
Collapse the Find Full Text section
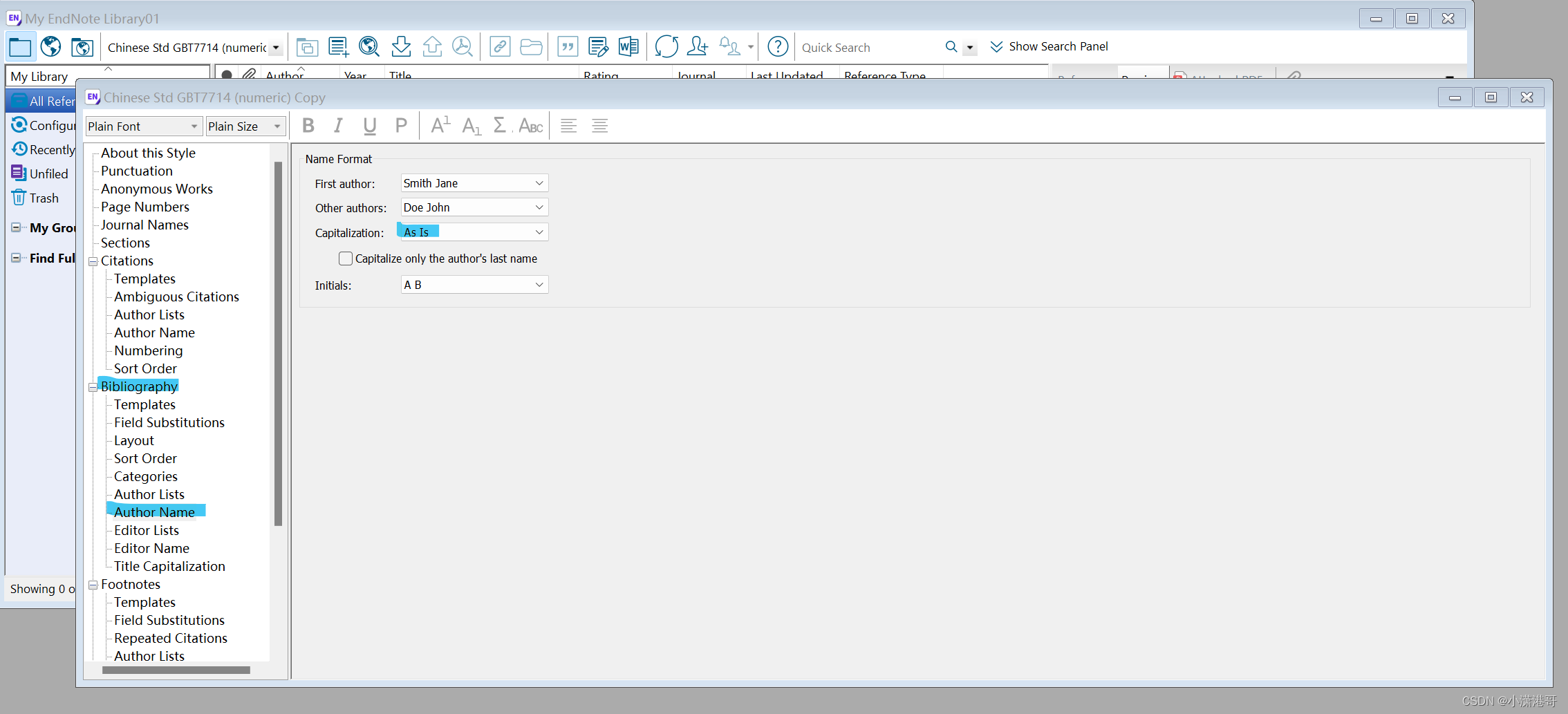click(x=15, y=258)
